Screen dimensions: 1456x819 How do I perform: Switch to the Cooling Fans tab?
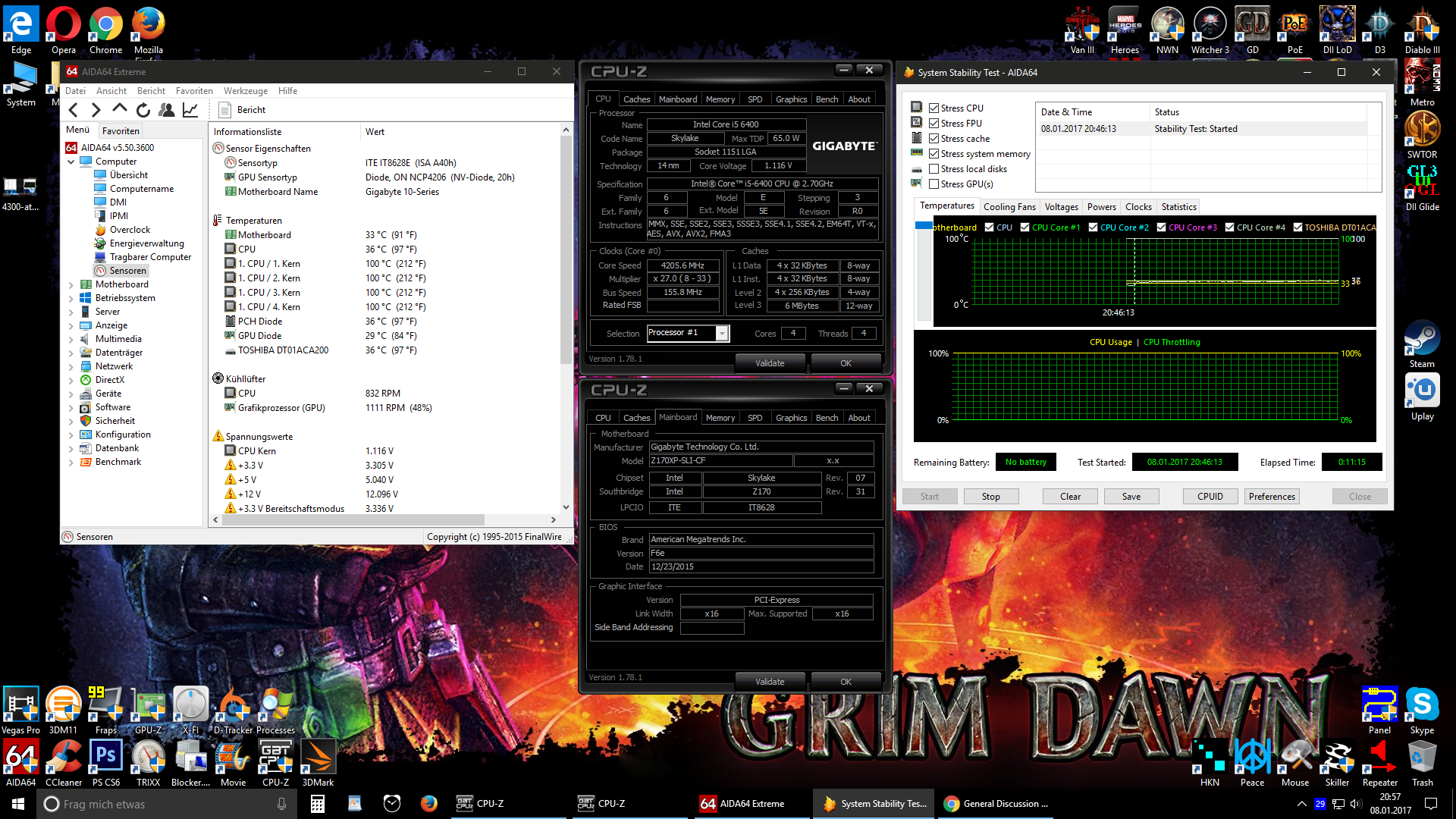click(x=1009, y=207)
